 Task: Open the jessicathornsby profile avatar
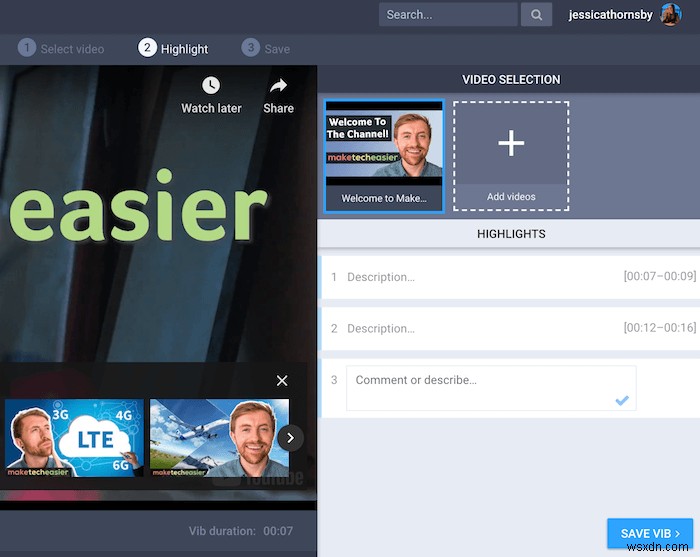coord(670,14)
